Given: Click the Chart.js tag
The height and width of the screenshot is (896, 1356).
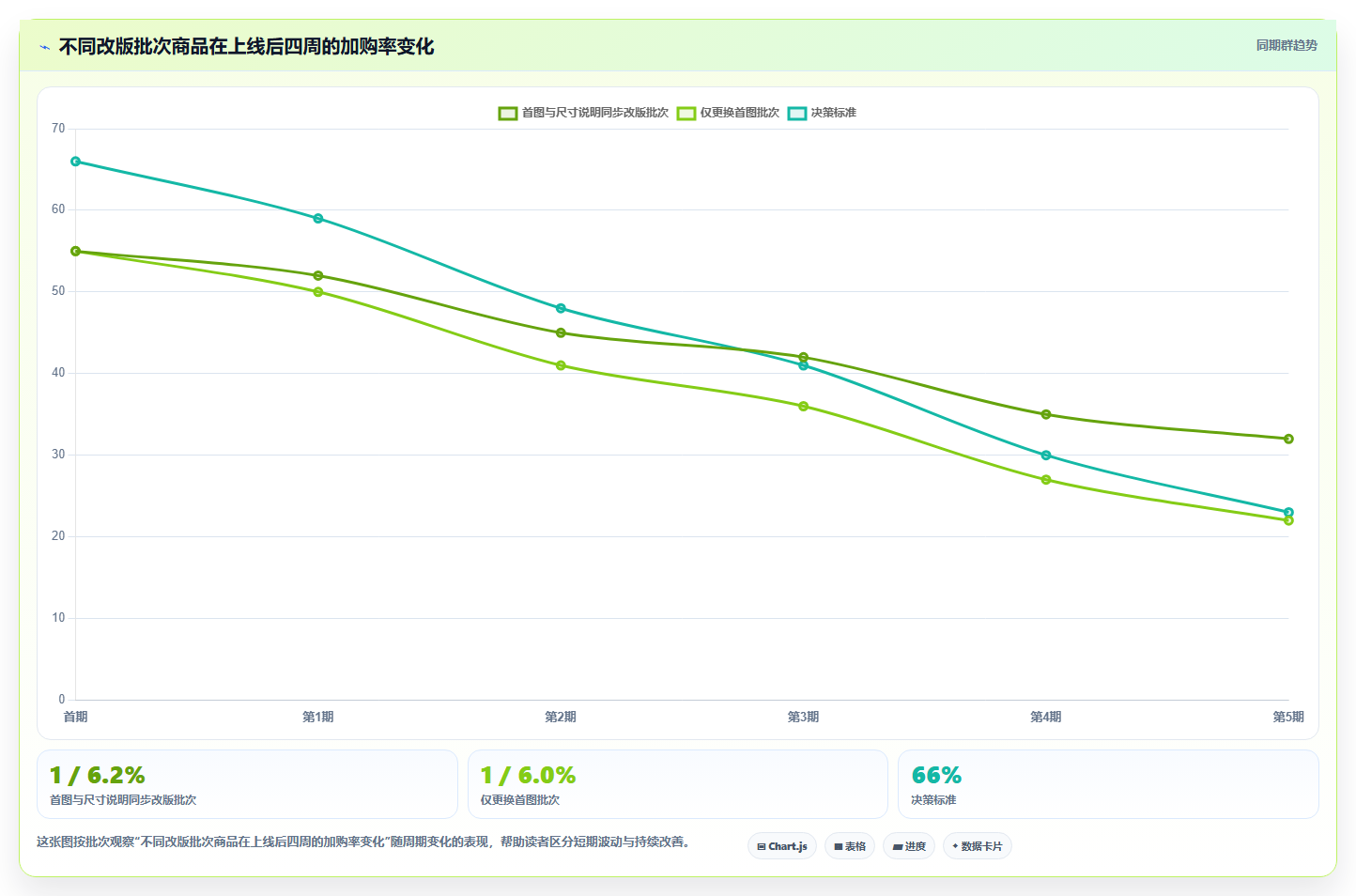Looking at the screenshot, I should (782, 846).
